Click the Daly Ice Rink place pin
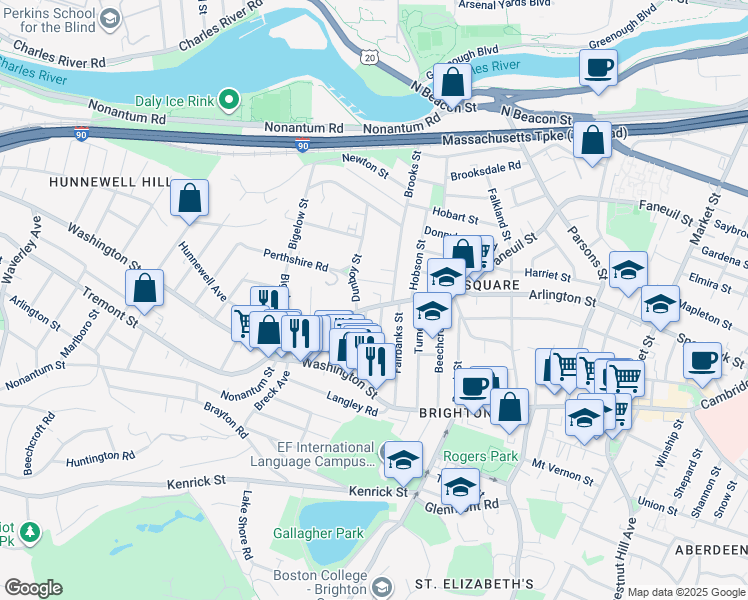The height and width of the screenshot is (600, 748). coord(229,101)
